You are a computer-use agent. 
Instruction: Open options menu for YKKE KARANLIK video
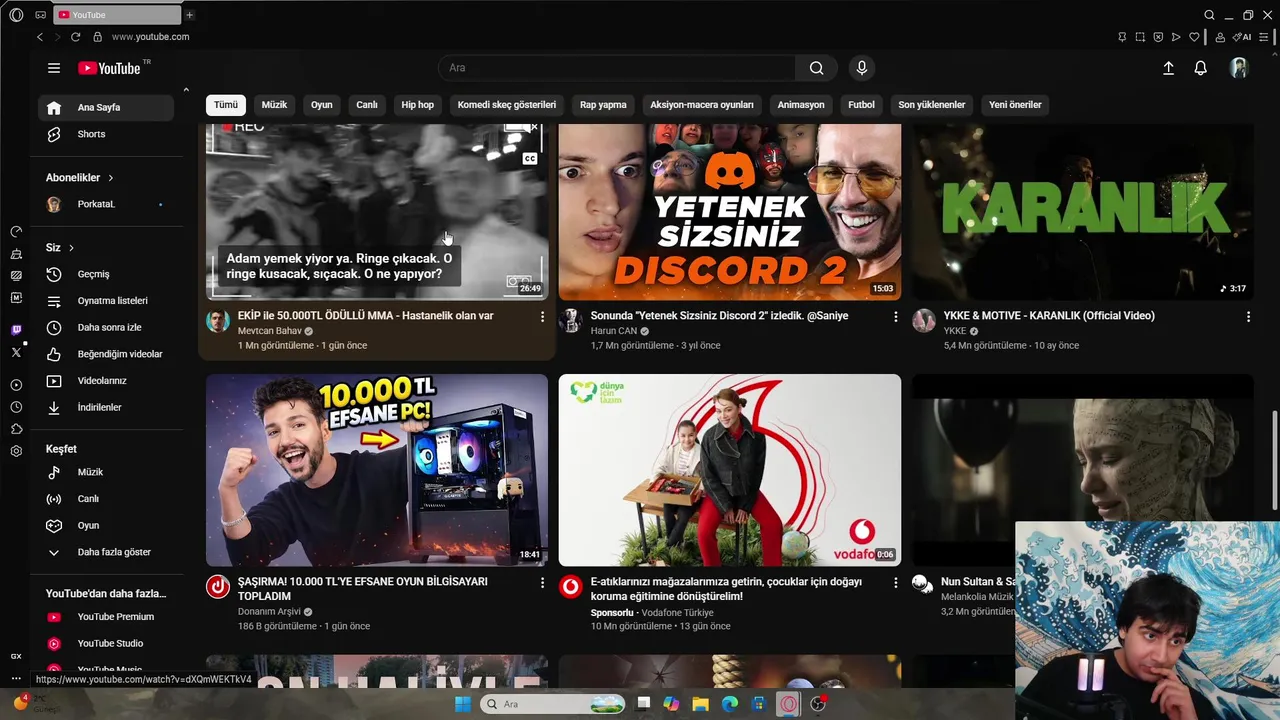click(1248, 317)
